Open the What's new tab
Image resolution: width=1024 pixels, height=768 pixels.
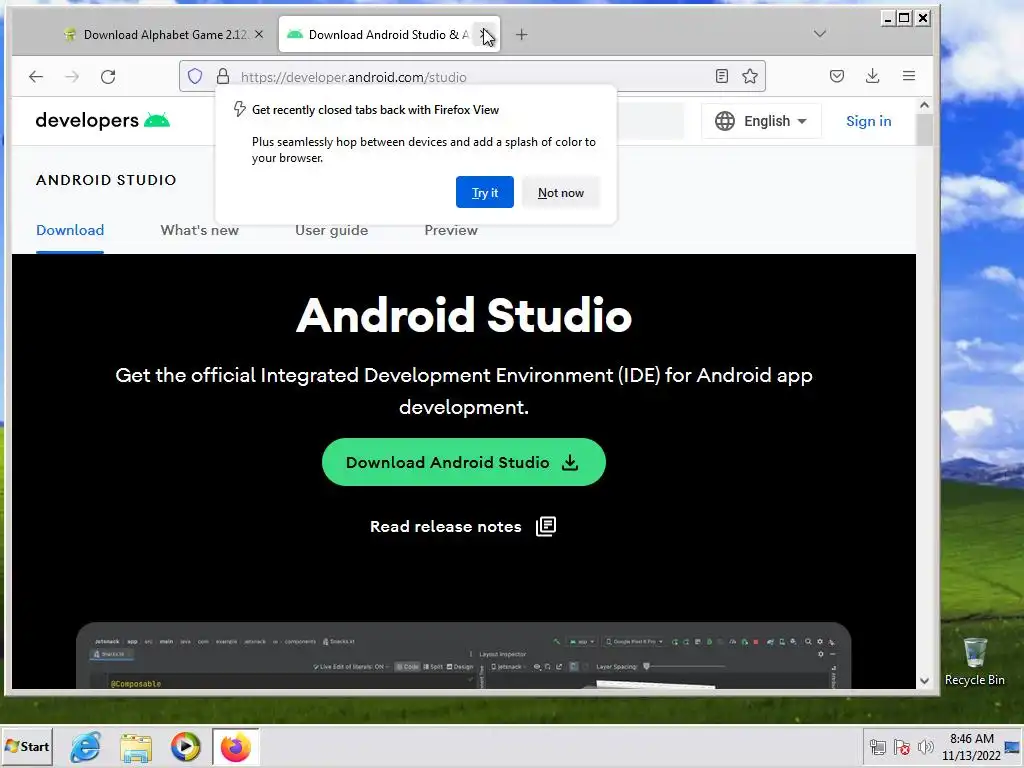coord(200,231)
